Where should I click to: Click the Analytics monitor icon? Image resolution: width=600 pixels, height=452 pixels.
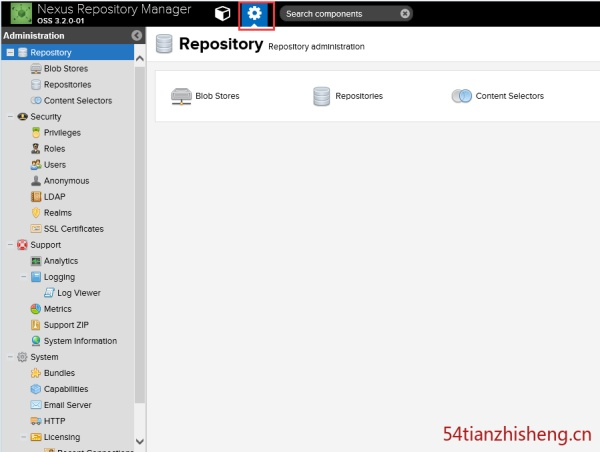click(36, 261)
